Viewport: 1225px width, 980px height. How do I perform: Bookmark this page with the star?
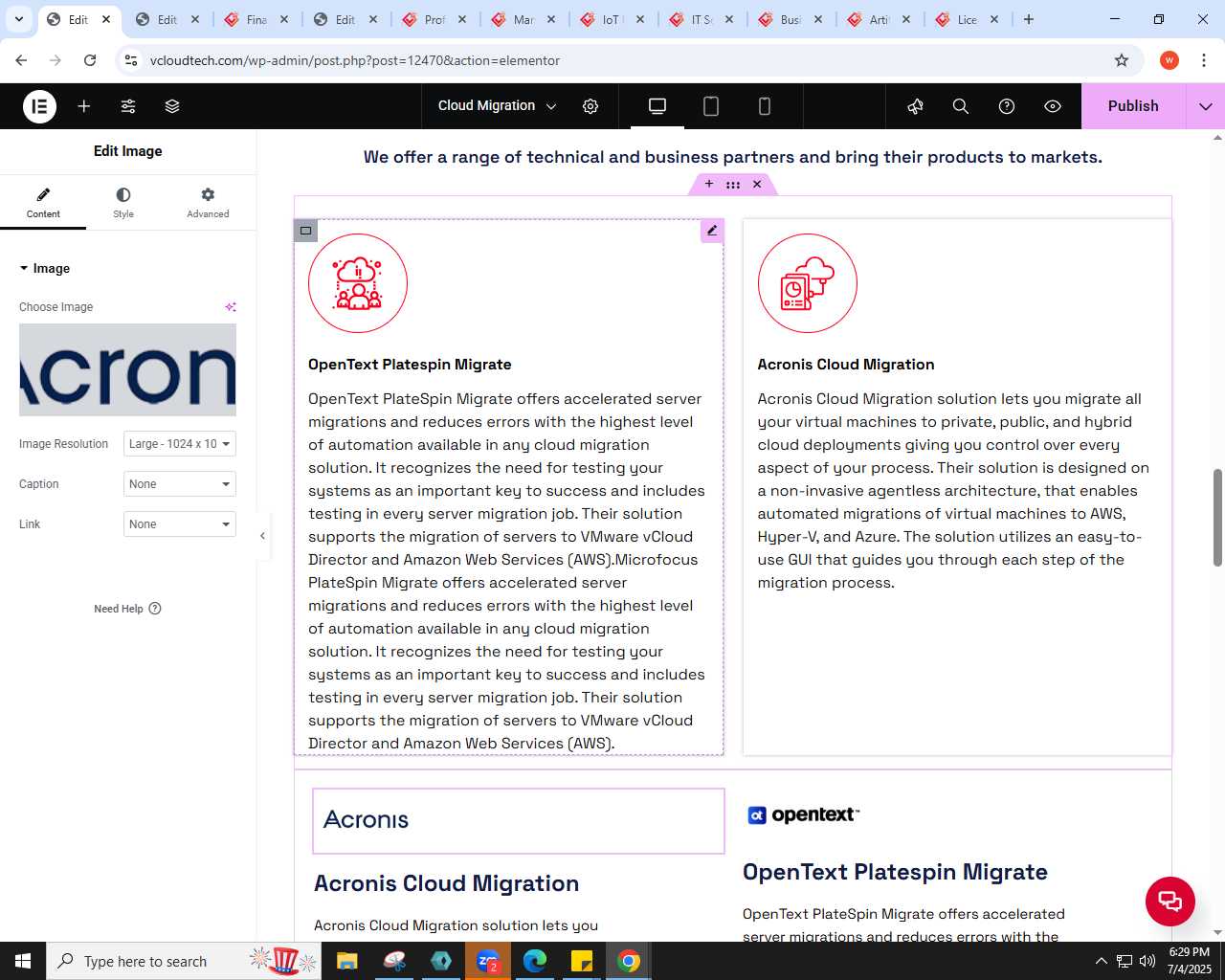tap(1122, 60)
